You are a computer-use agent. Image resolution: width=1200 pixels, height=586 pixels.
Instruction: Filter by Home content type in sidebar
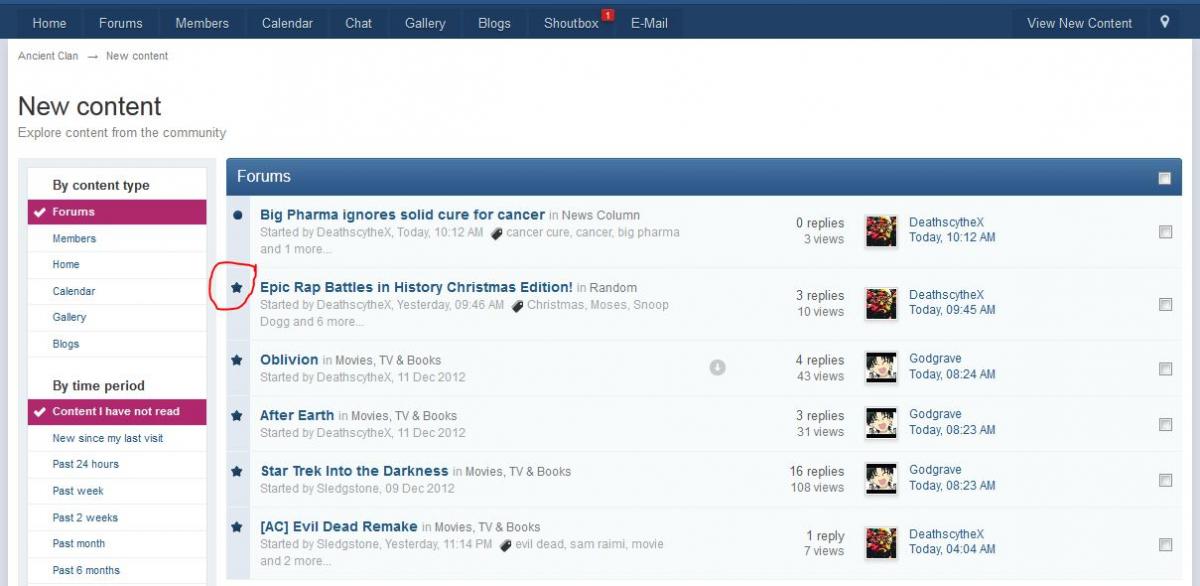click(x=66, y=264)
